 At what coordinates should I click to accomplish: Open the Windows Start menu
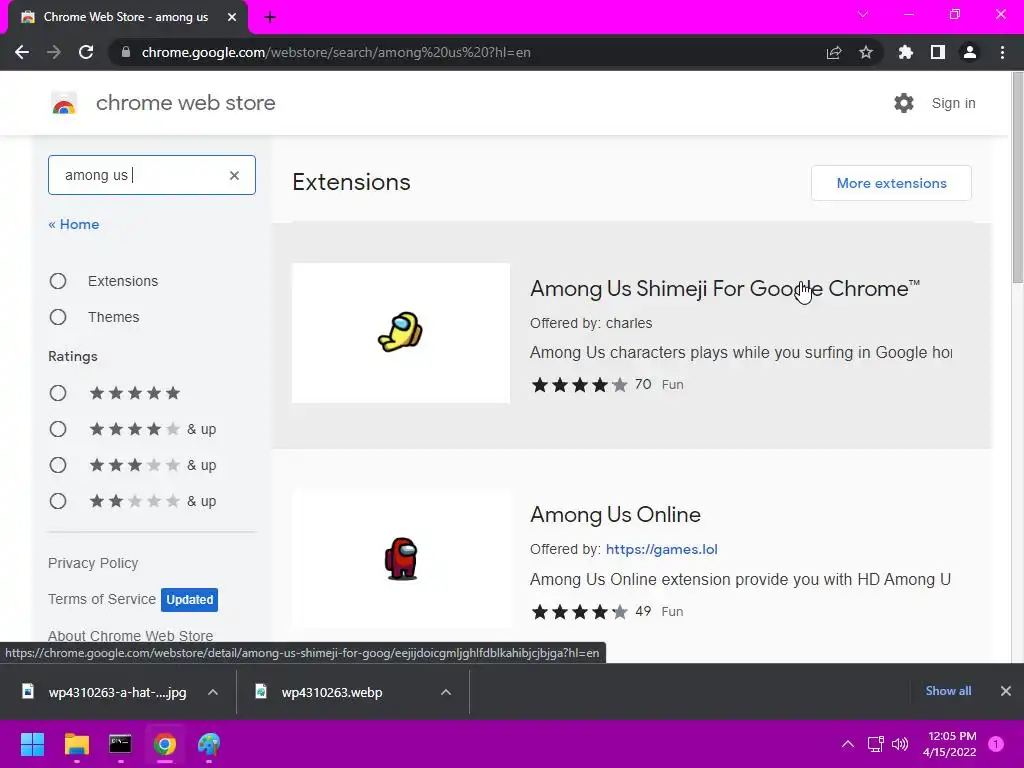(32, 744)
